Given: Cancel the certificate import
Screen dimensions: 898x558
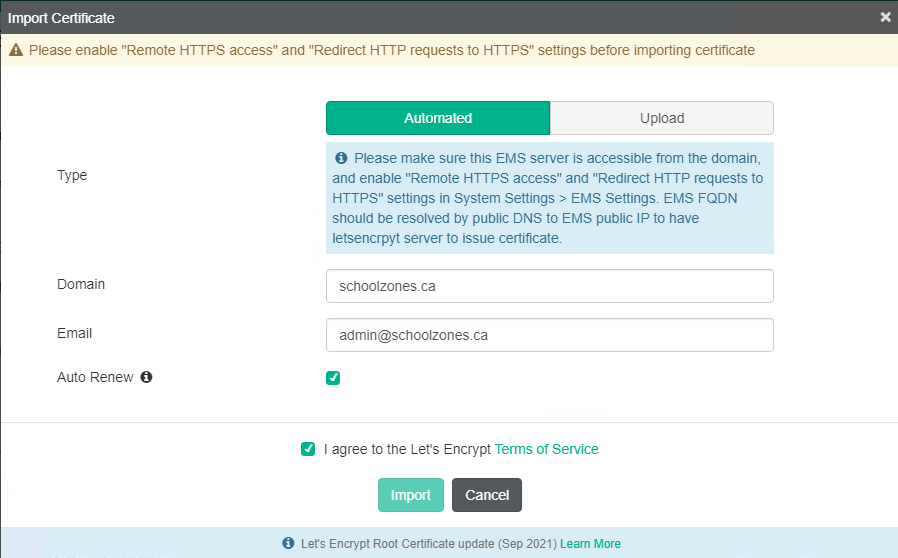Looking at the screenshot, I should 487,495.
